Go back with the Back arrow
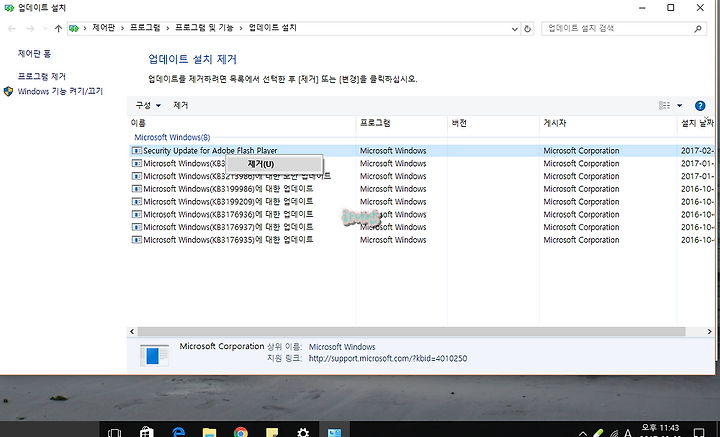This screenshot has height=437, width=720. click(x=11, y=28)
